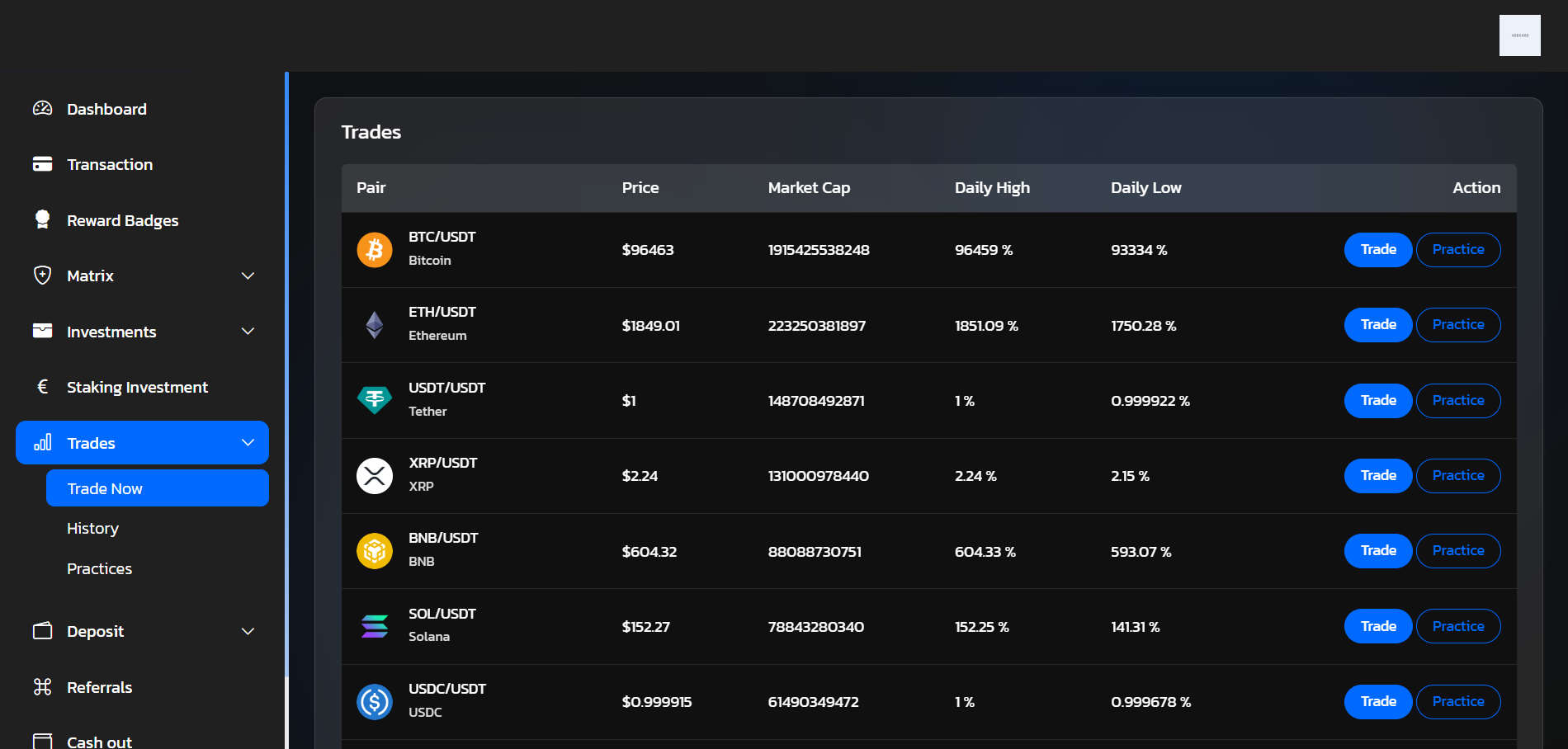Expand the Deposit submenu chevron

(248, 631)
